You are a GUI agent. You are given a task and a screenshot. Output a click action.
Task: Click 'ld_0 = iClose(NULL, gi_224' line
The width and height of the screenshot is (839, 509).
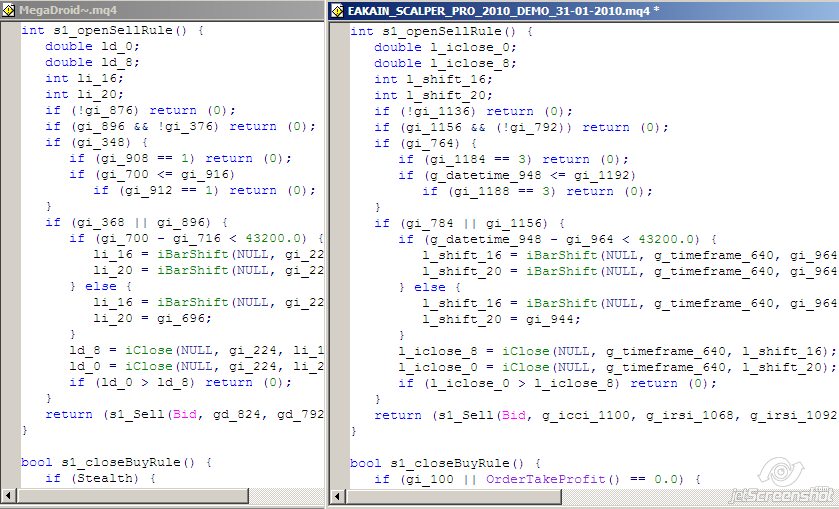[x=196, y=367]
